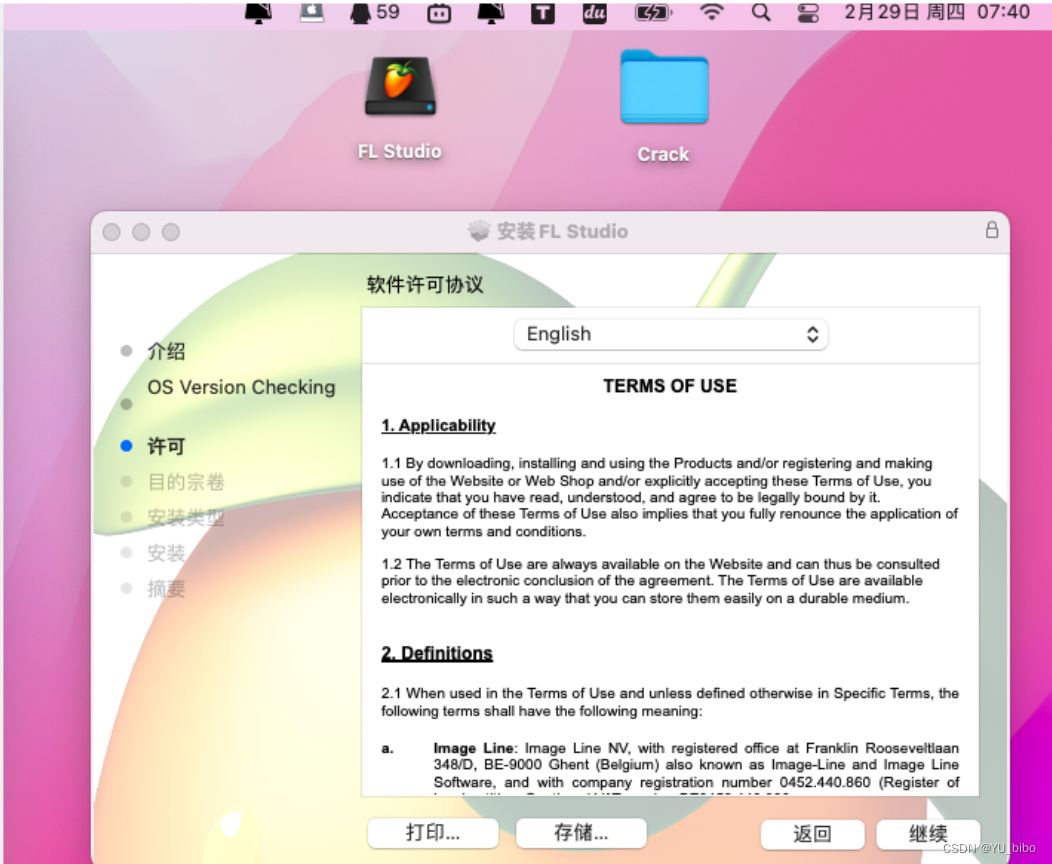Image resolution: width=1052 pixels, height=864 pixels.
Task: Click the bold 'Image Line' definition term
Action: 474,748
